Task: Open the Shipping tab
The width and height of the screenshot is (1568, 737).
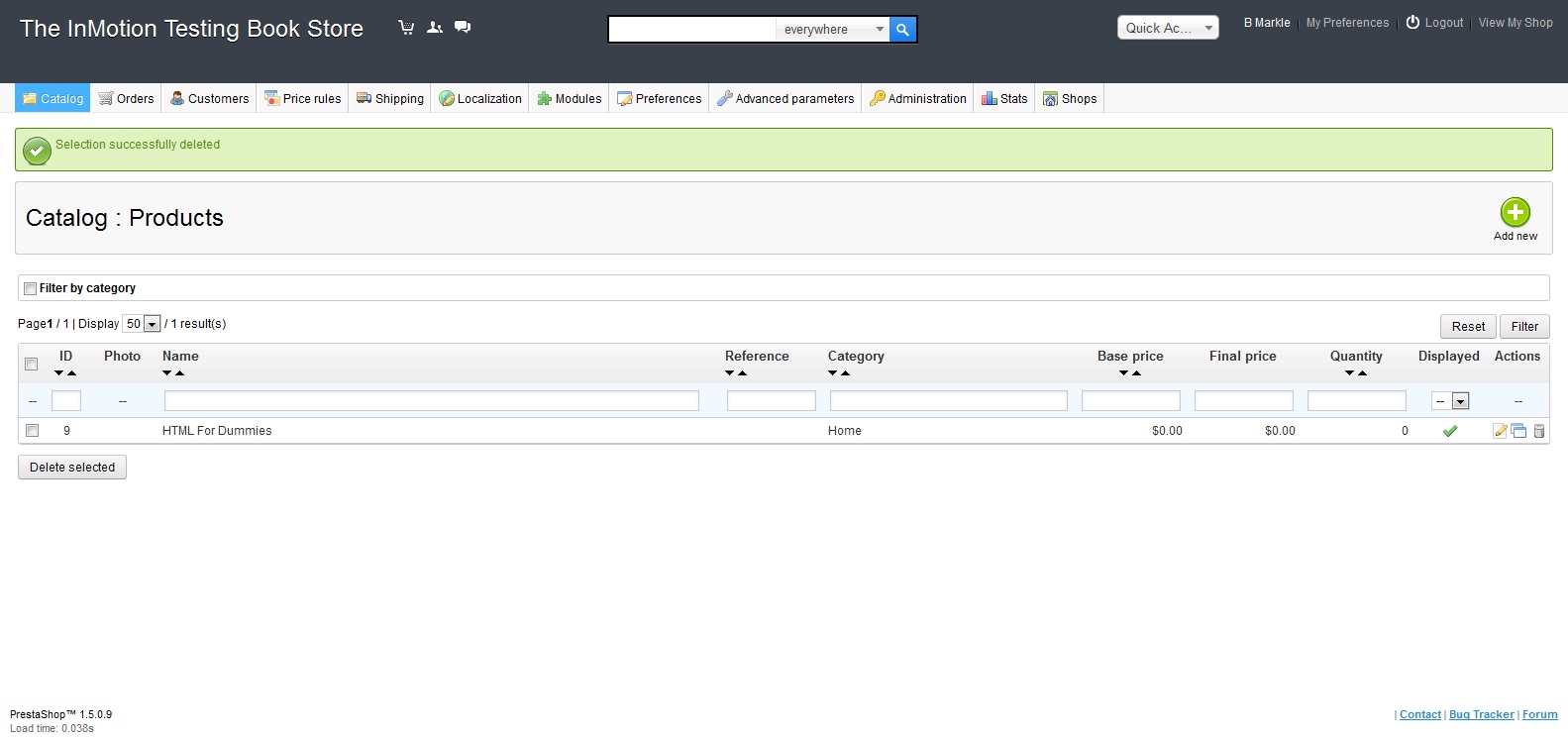Action: pos(389,98)
